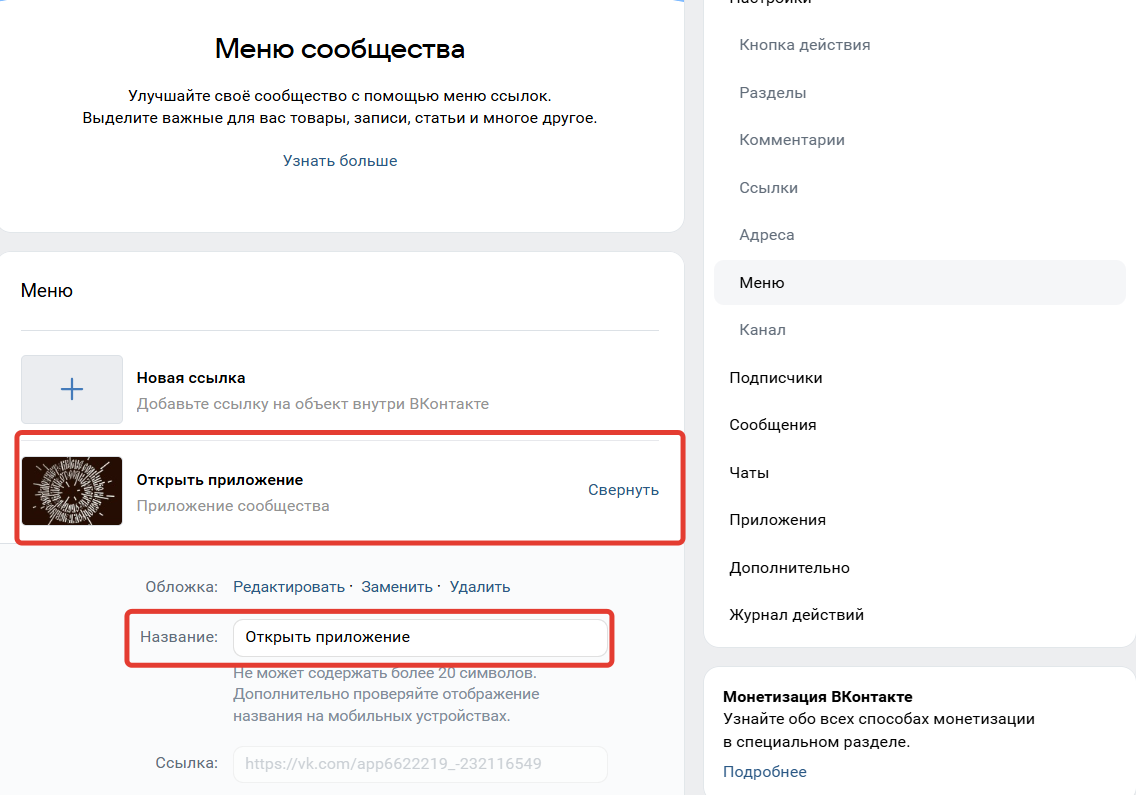Select 'Меню' in the settings sidebar
The width and height of the screenshot is (1136, 795).
click(x=762, y=282)
